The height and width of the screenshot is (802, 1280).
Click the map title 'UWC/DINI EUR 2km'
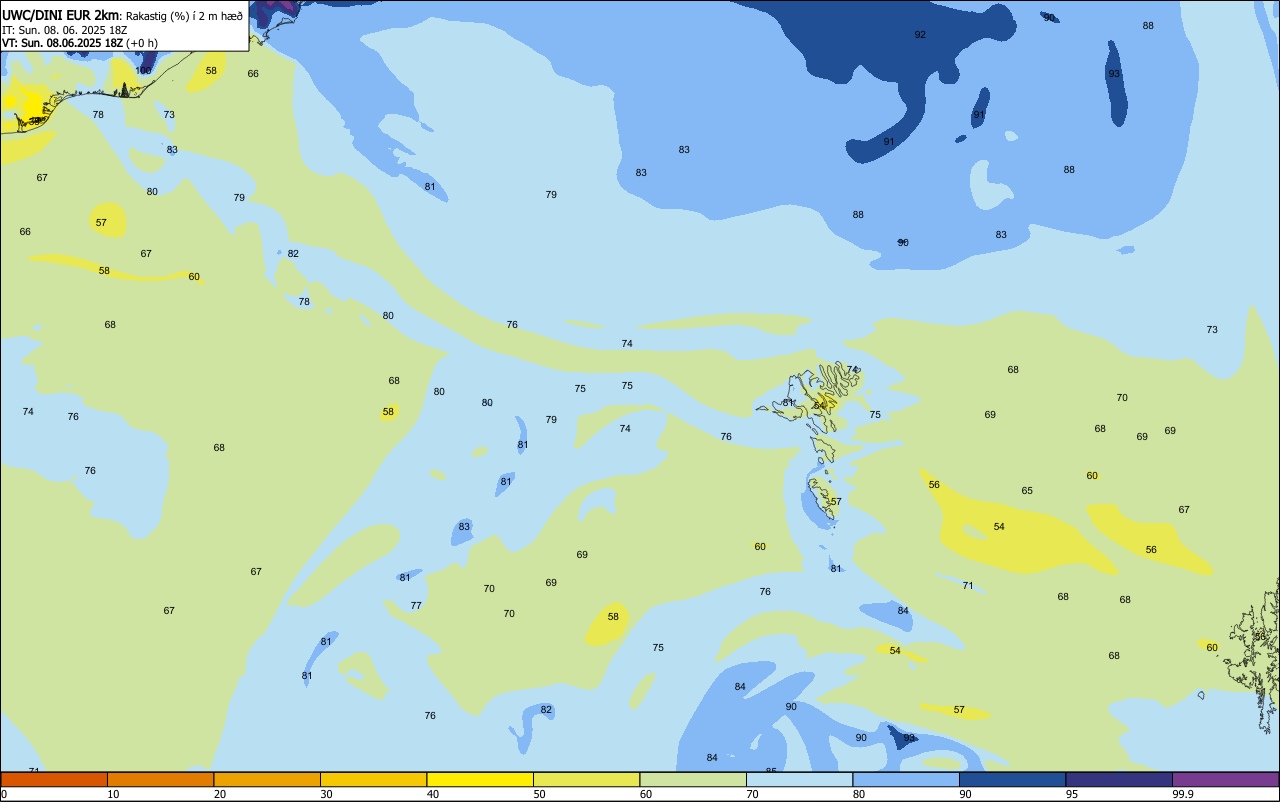click(x=61, y=15)
